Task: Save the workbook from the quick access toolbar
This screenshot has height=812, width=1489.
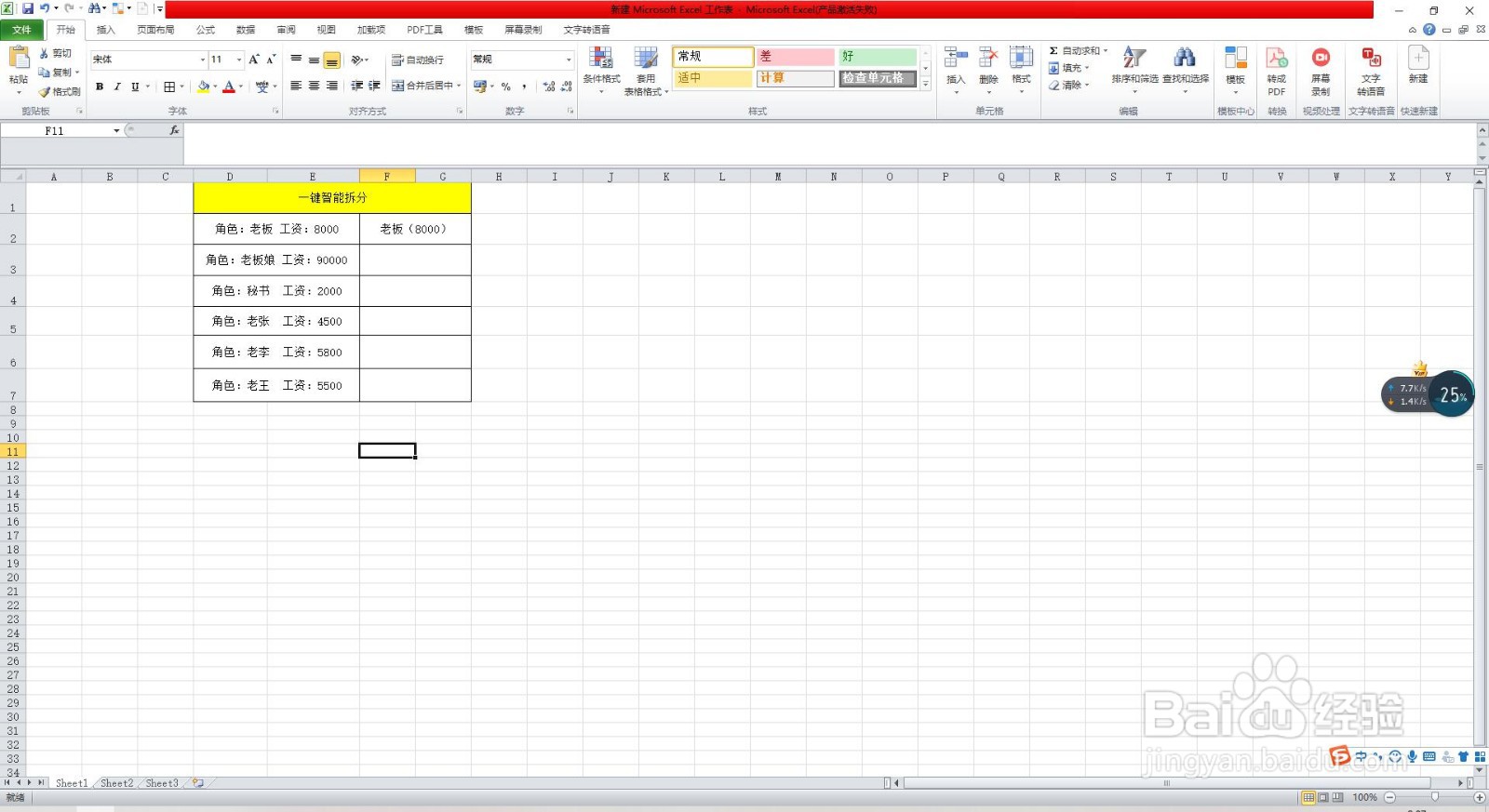Action: click(28, 8)
